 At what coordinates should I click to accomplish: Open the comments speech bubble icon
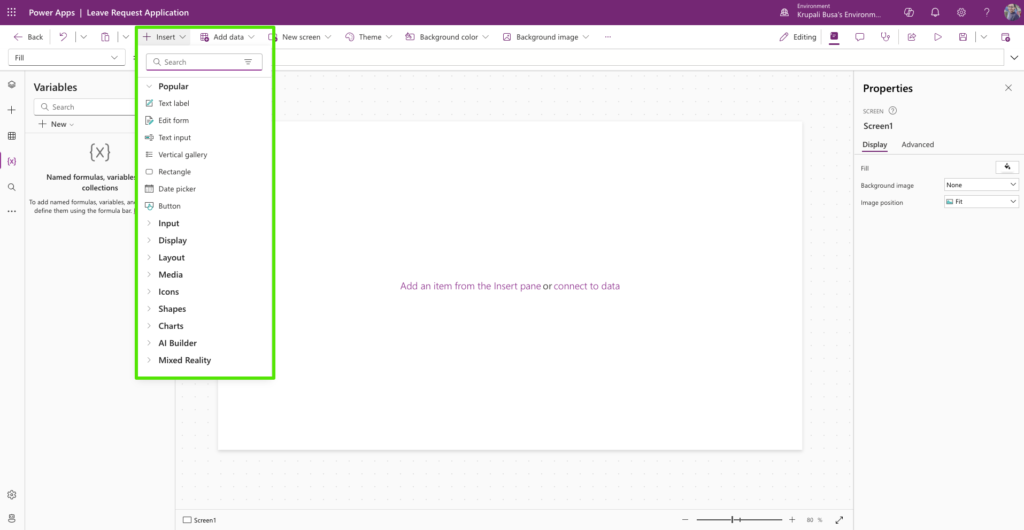[860, 37]
